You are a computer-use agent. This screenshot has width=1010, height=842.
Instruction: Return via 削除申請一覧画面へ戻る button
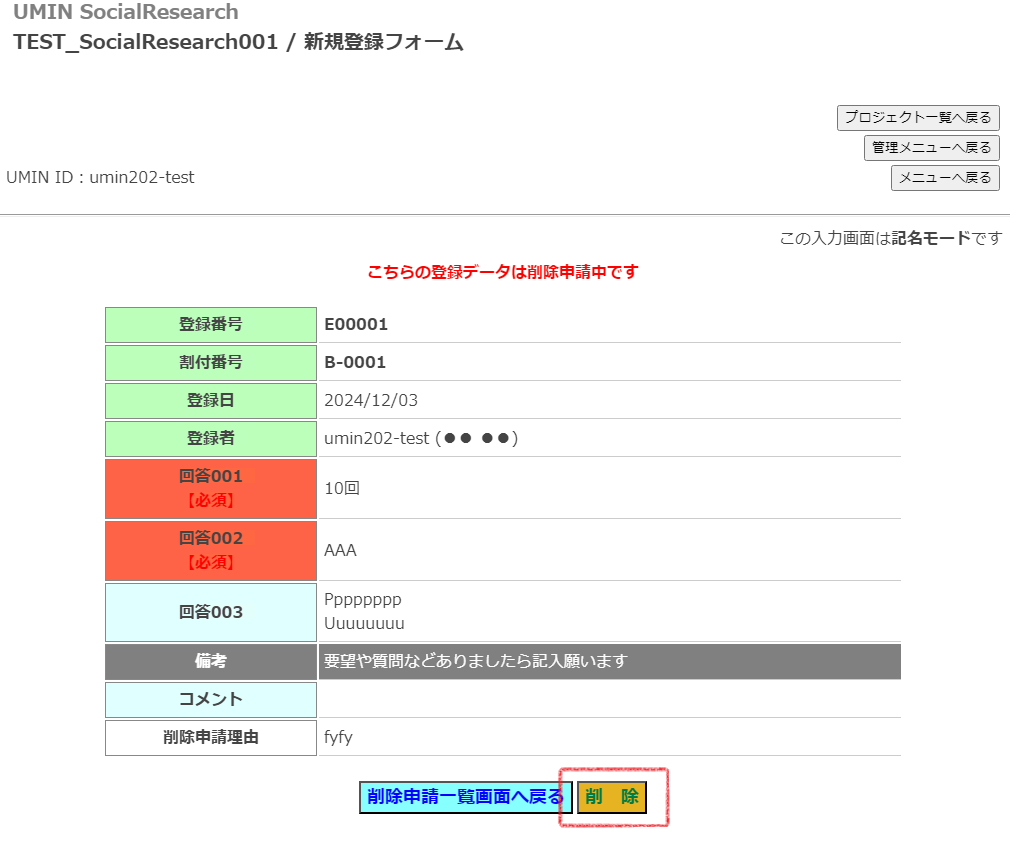[x=465, y=797]
